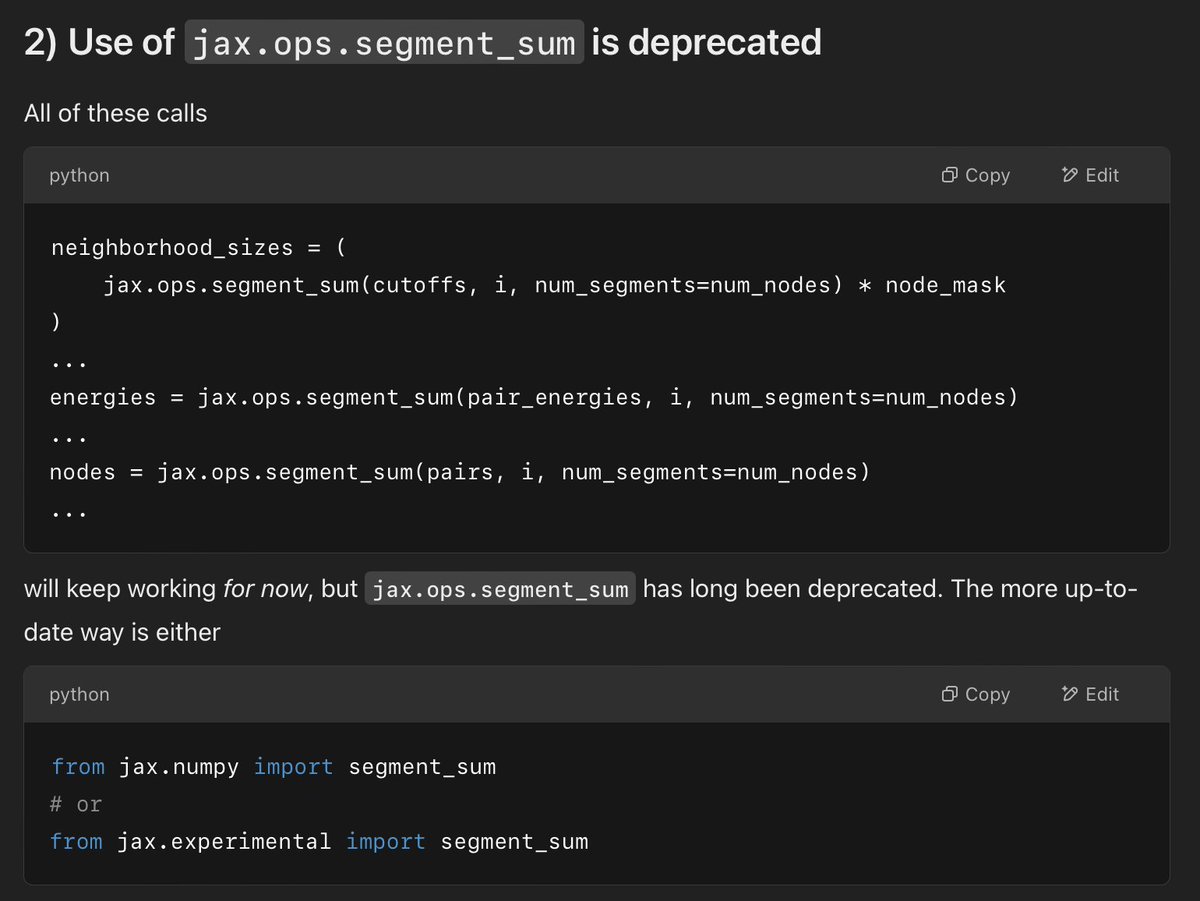Click the copy icon in the second code block header
The width and height of the screenshot is (1200, 901).
click(950, 694)
